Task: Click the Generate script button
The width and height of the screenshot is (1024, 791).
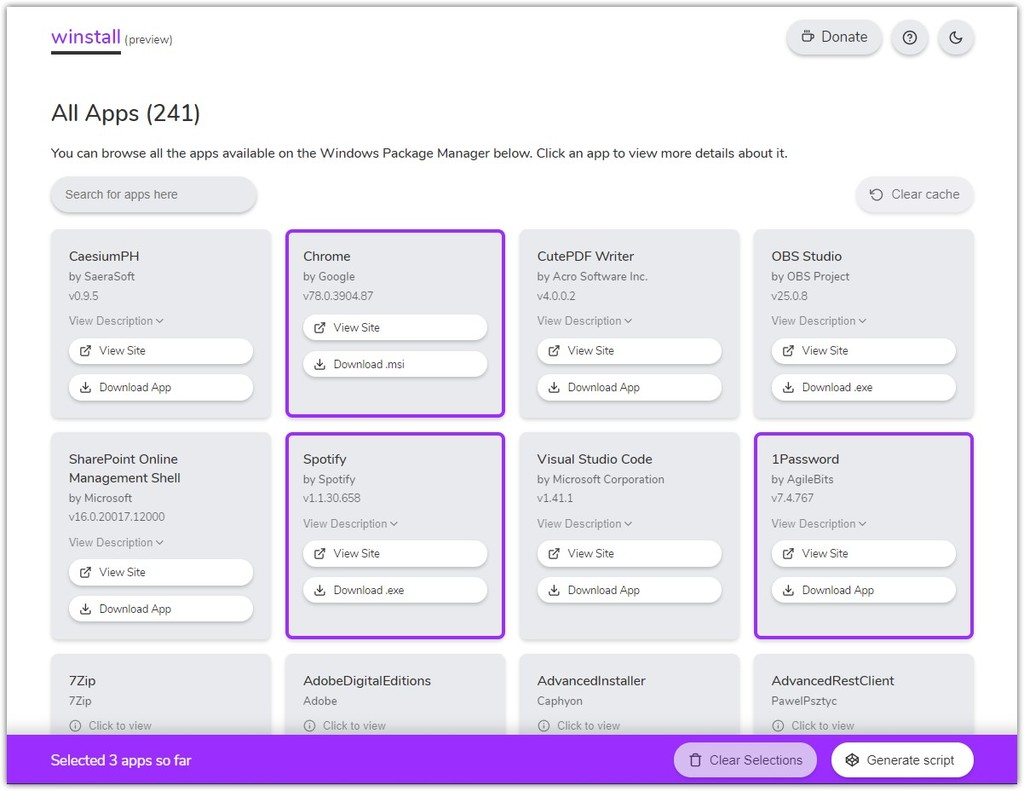Action: point(902,760)
